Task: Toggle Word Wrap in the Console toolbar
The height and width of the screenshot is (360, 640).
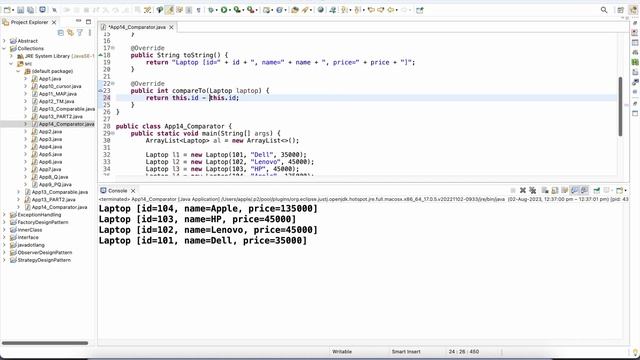Action: pyautogui.click(x=564, y=191)
